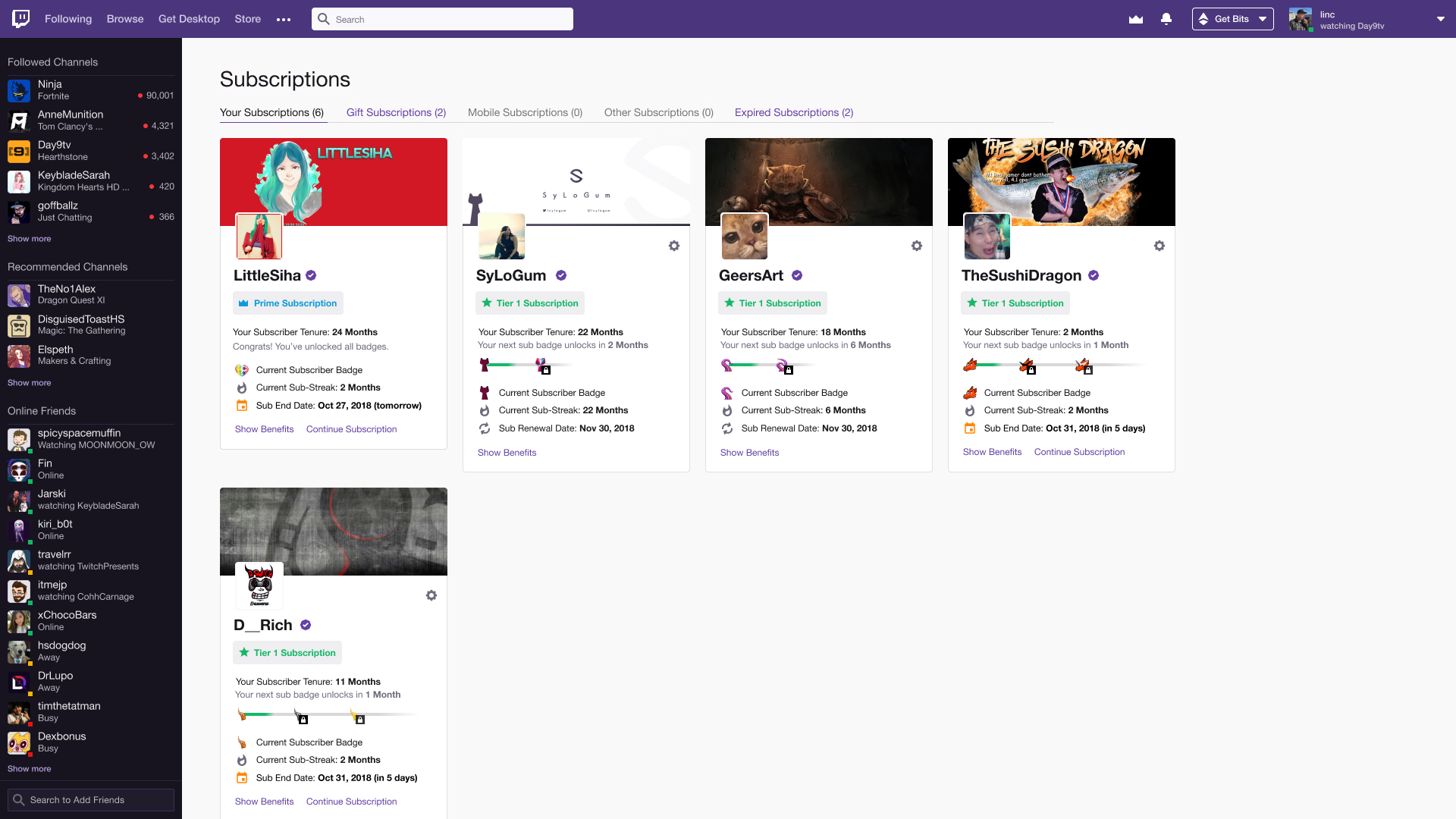Open settings gear on TheSushiDragon card

(x=1159, y=246)
